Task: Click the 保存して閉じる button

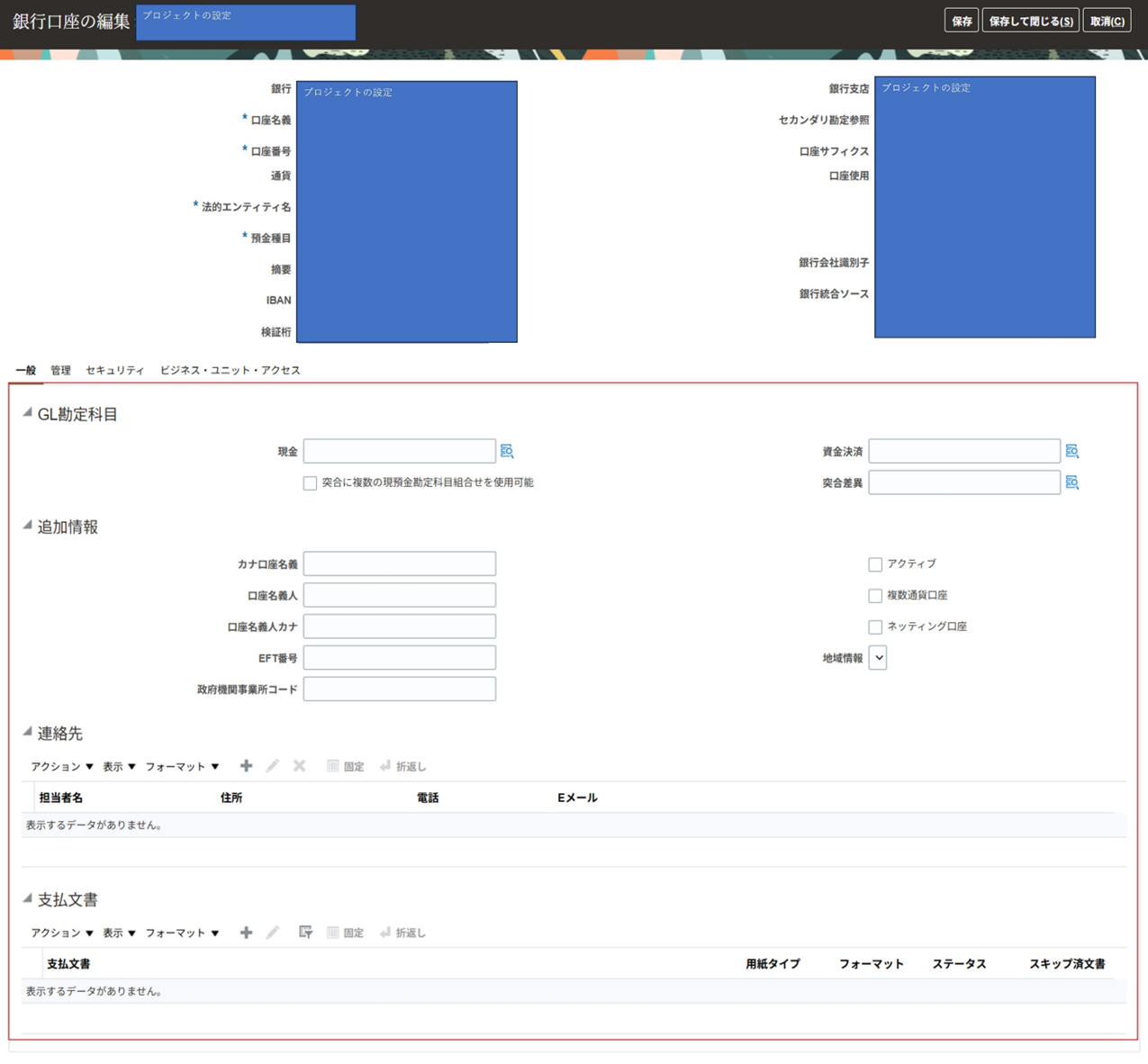Action: [x=1030, y=21]
